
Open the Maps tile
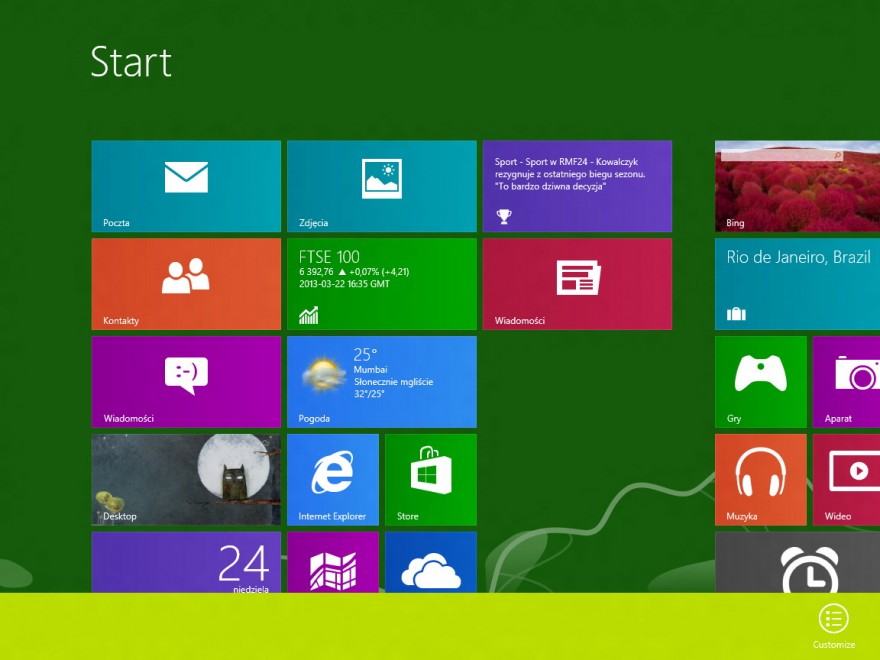pos(333,562)
